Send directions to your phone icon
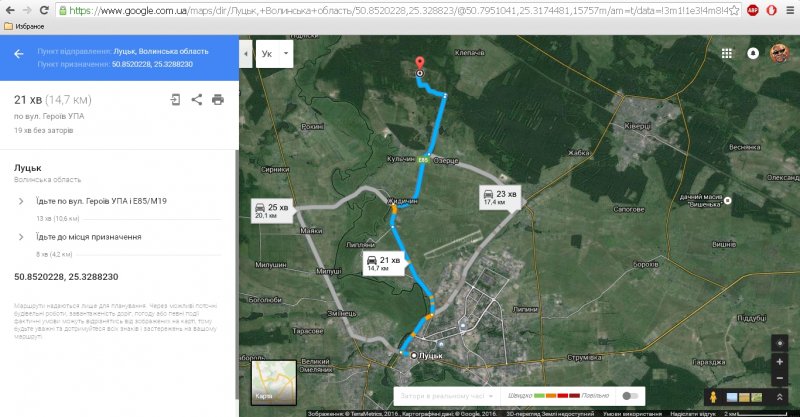800x417 pixels. point(175,99)
